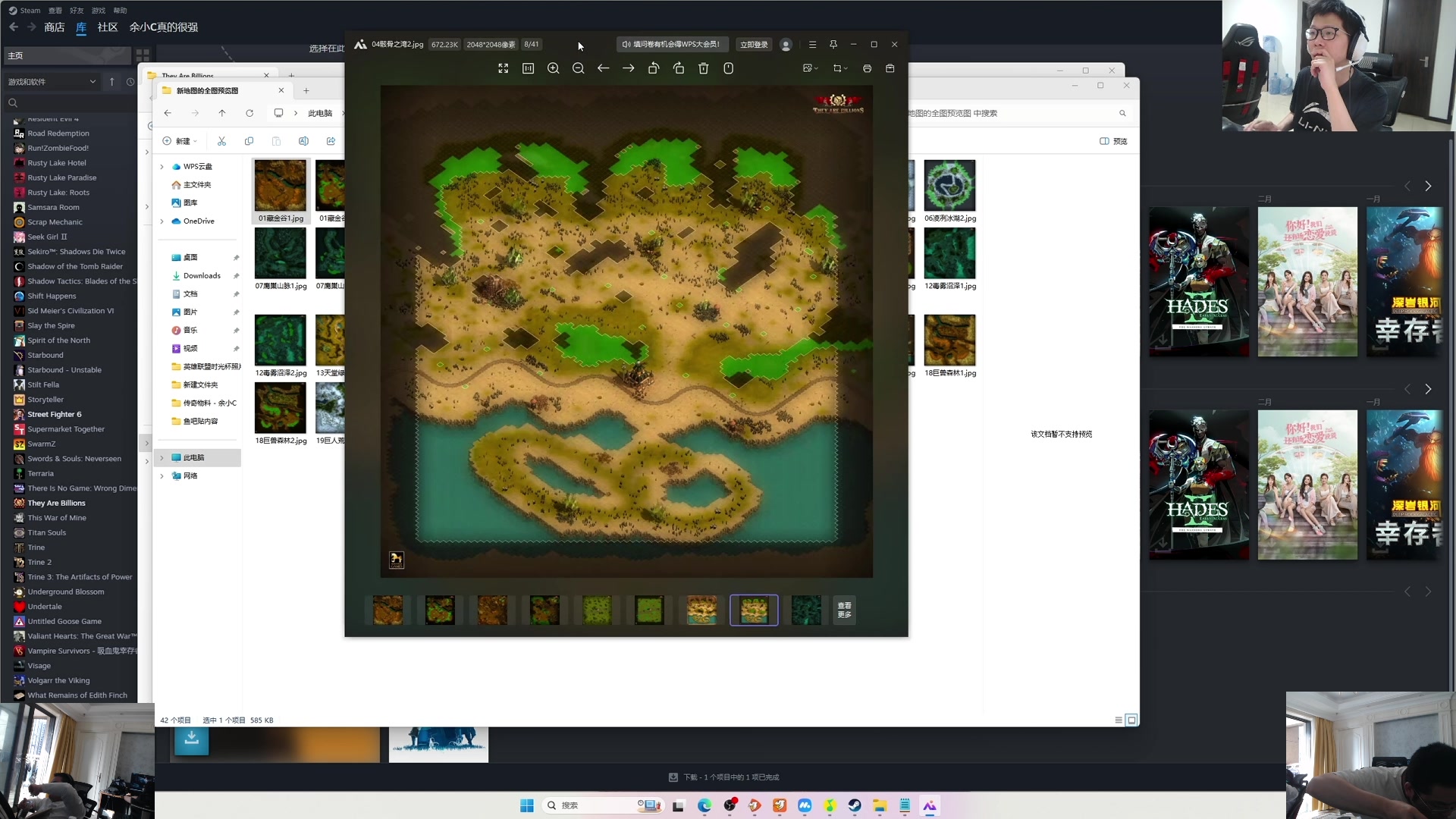Select the dark teal last filmstrip thumbnail
This screenshot has width=1456, height=819.
(x=806, y=610)
